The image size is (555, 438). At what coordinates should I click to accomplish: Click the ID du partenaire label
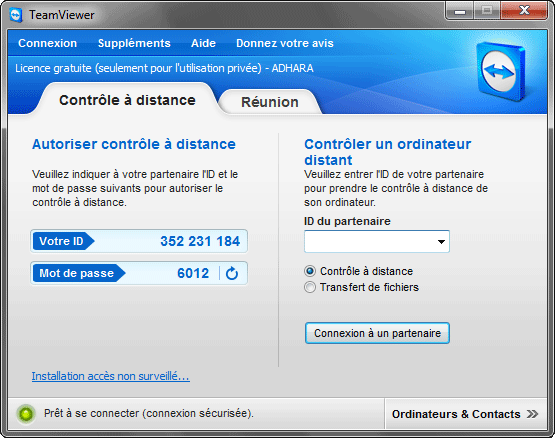pyautogui.click(x=347, y=221)
